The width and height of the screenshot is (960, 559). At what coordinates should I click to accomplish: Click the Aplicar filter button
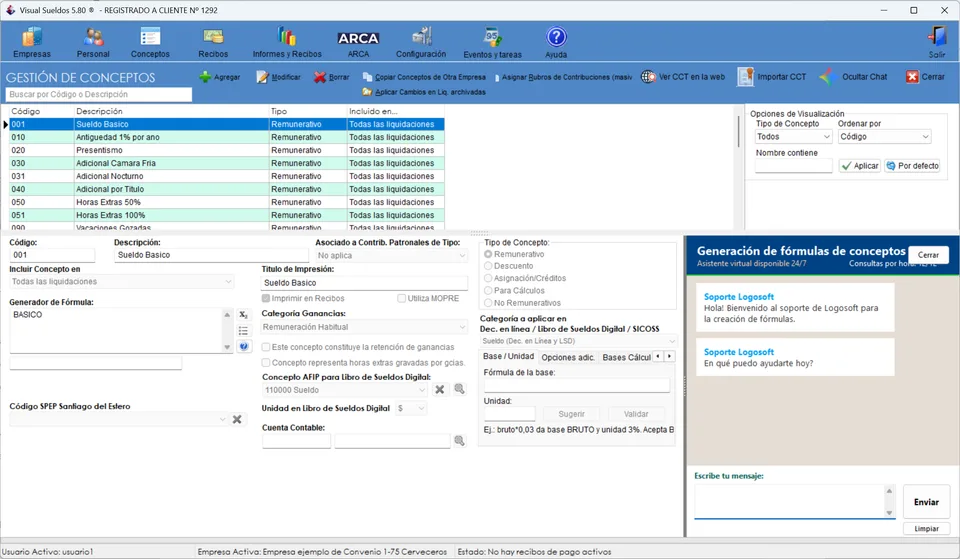pyautogui.click(x=860, y=166)
